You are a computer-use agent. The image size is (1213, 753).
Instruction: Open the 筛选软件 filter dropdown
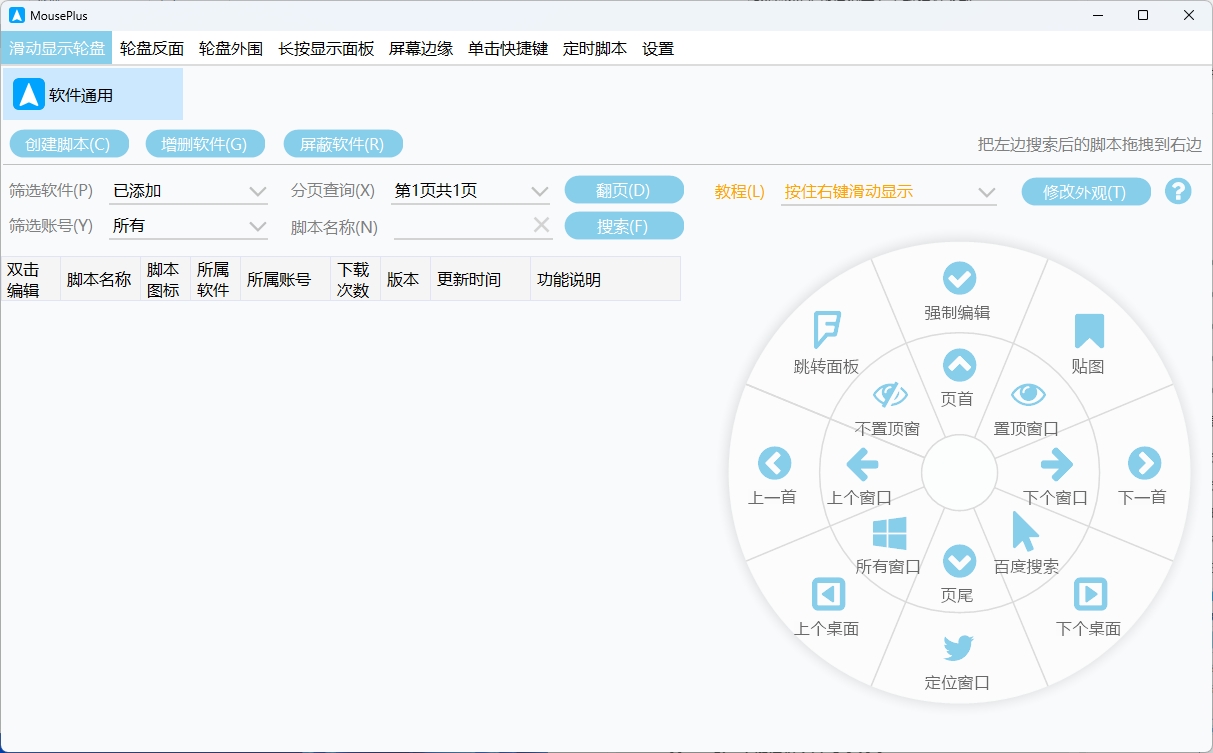[x=188, y=190]
